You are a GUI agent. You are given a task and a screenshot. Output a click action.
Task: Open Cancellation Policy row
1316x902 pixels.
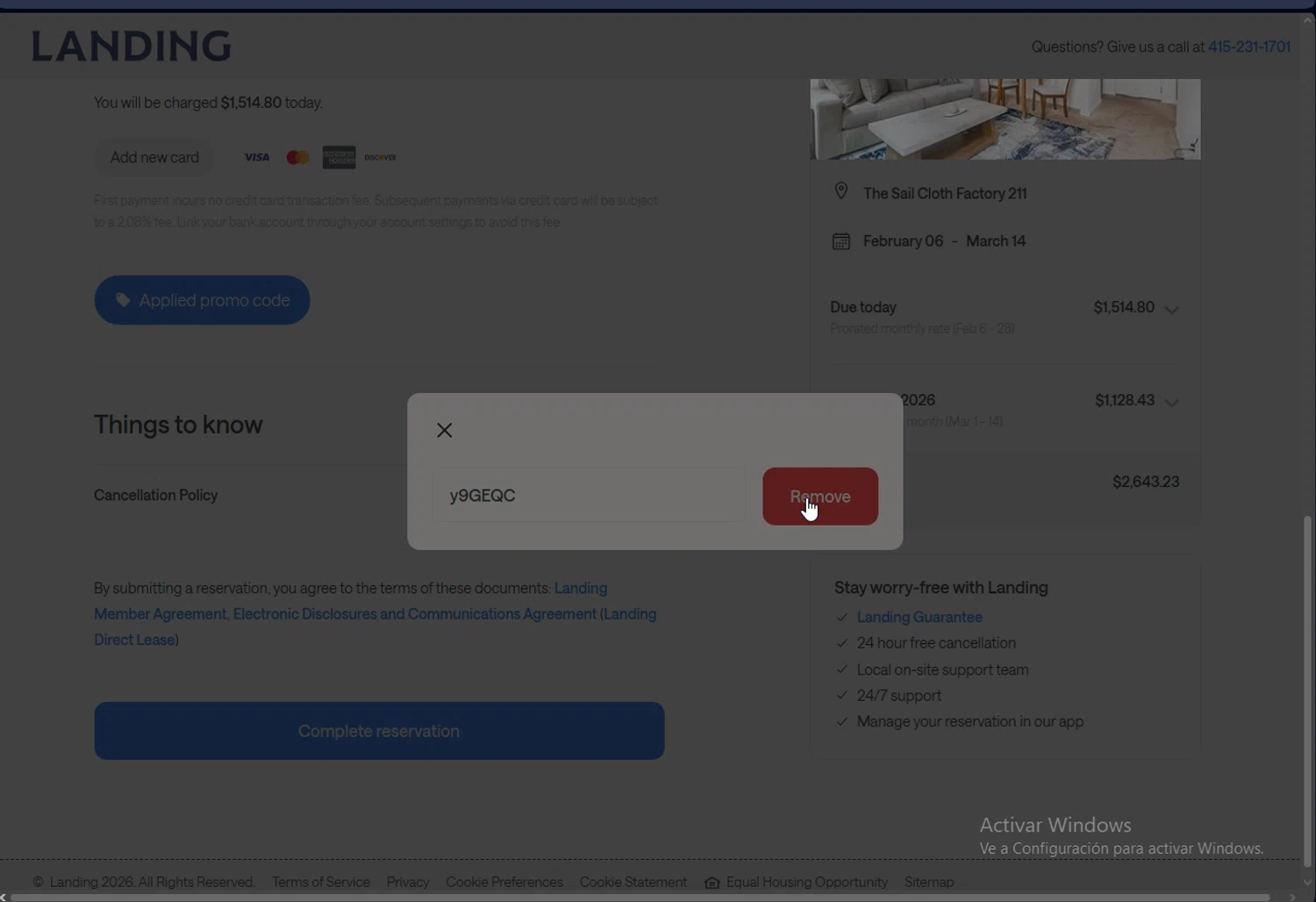pyautogui.click(x=156, y=495)
